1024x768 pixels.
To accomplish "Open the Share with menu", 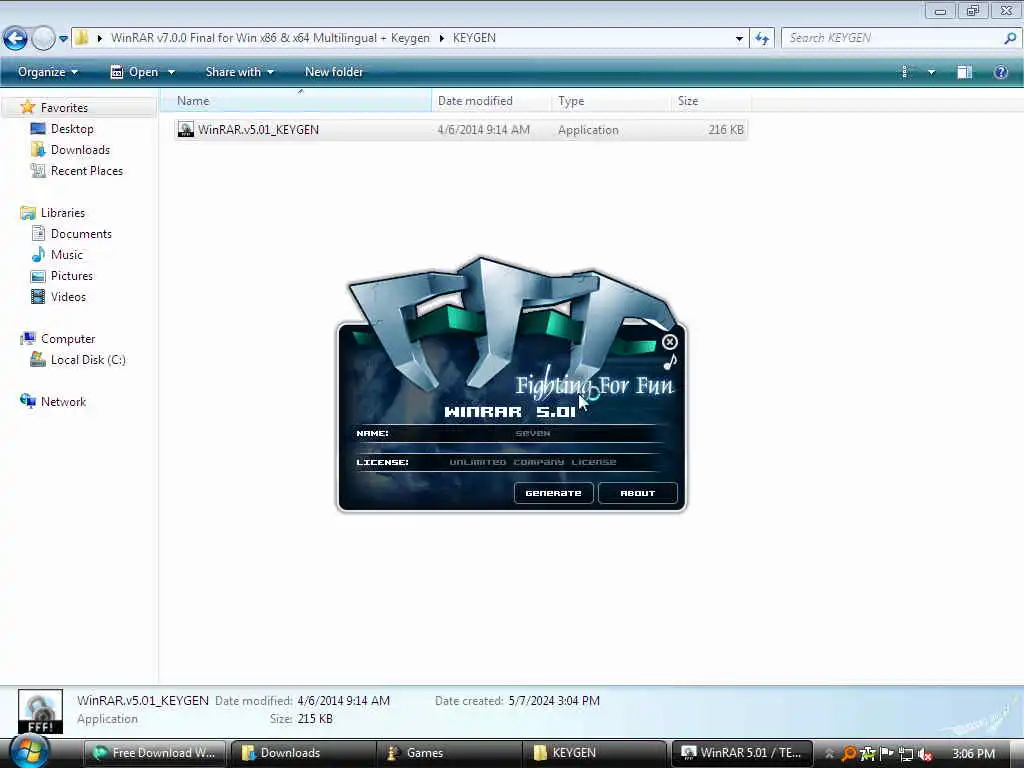I will [x=240, y=72].
